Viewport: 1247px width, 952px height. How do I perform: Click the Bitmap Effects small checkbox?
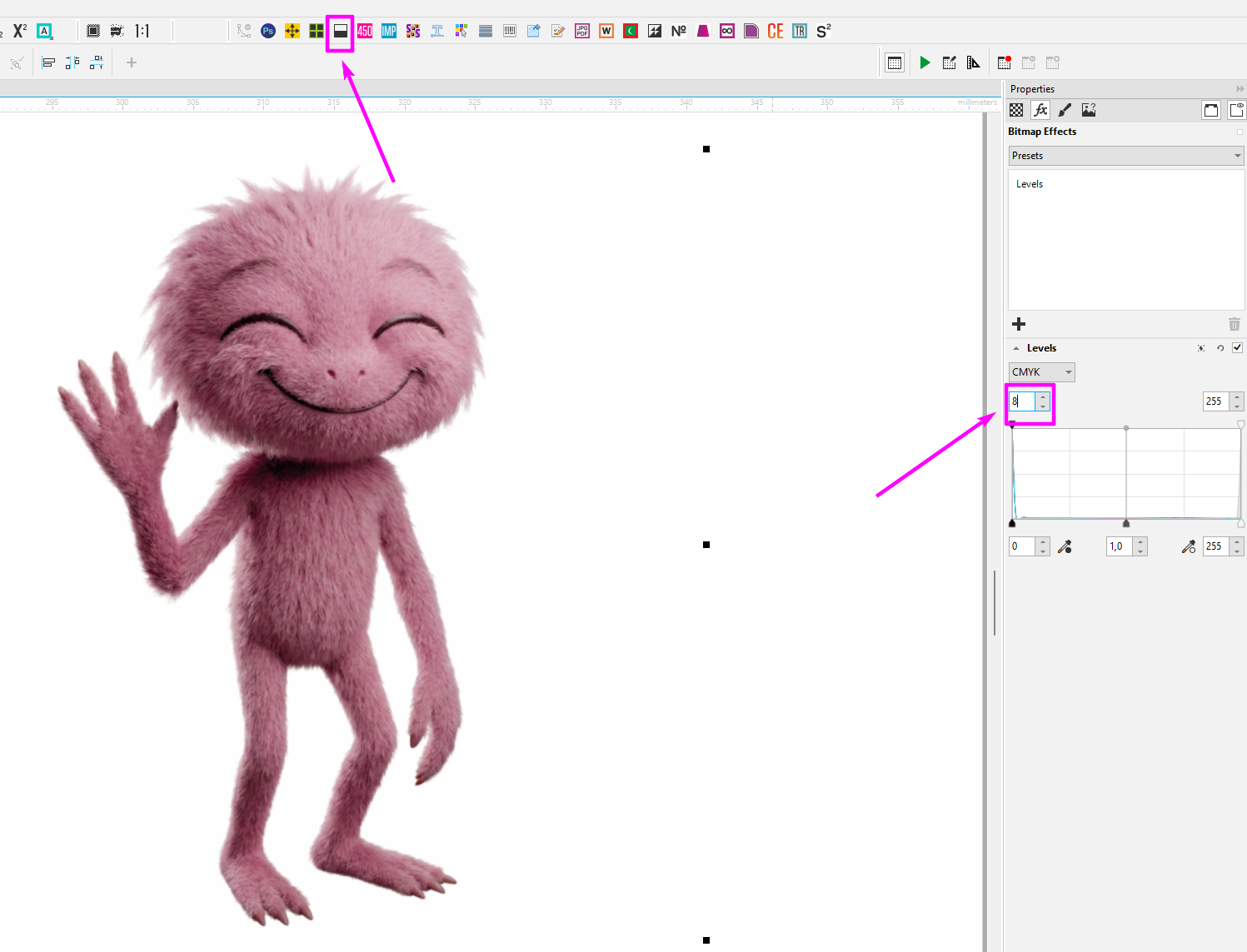pyautogui.click(x=1240, y=132)
